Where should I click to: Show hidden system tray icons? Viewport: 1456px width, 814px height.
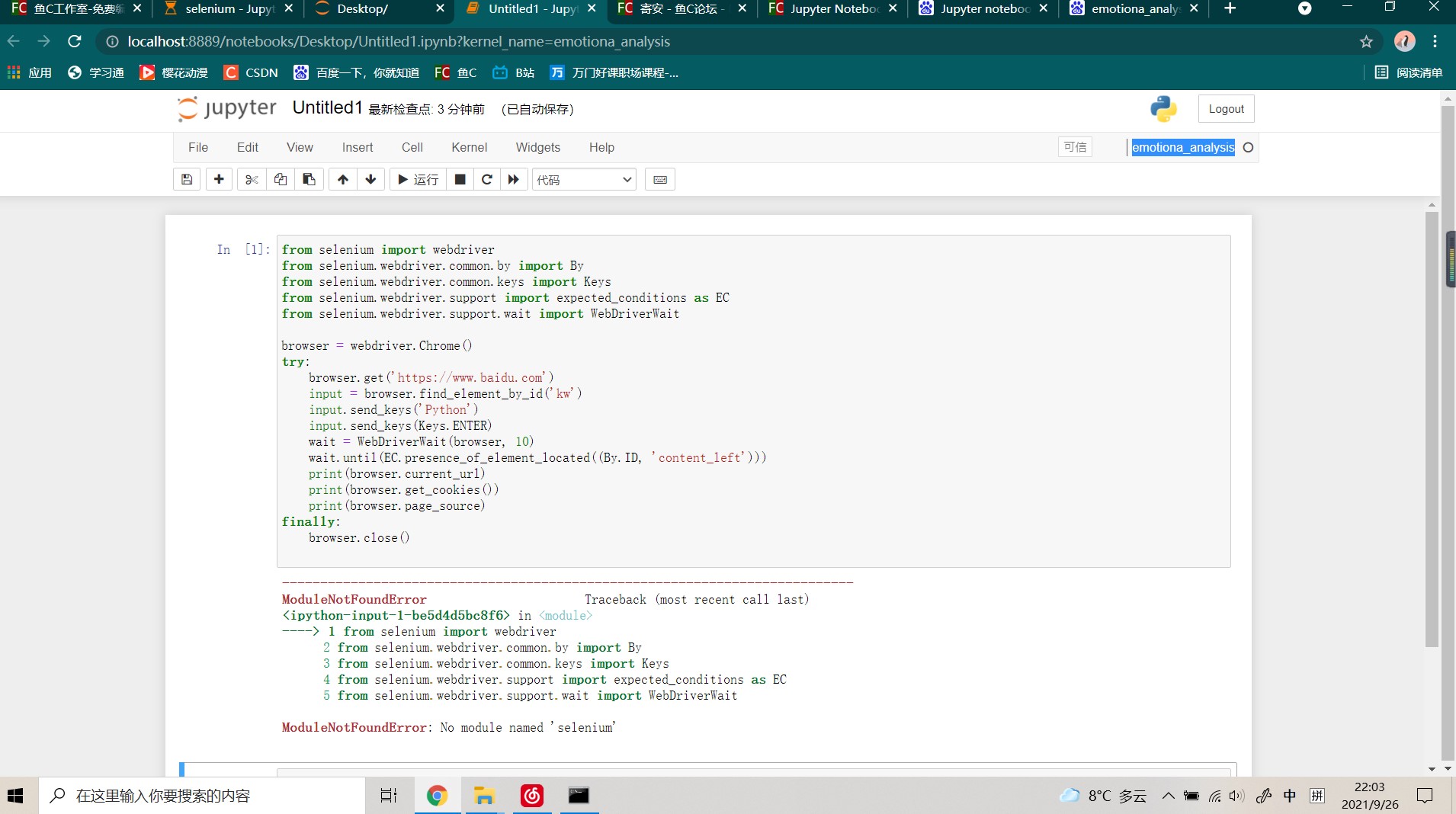coord(1168,796)
